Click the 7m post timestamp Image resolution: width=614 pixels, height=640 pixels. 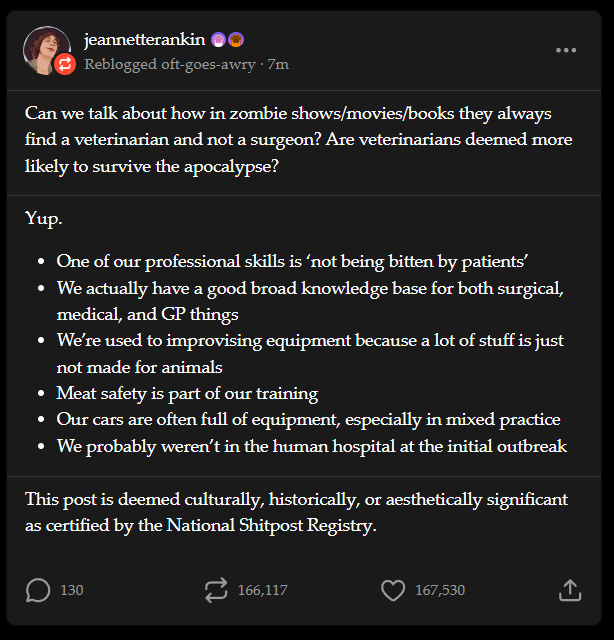pos(279,64)
